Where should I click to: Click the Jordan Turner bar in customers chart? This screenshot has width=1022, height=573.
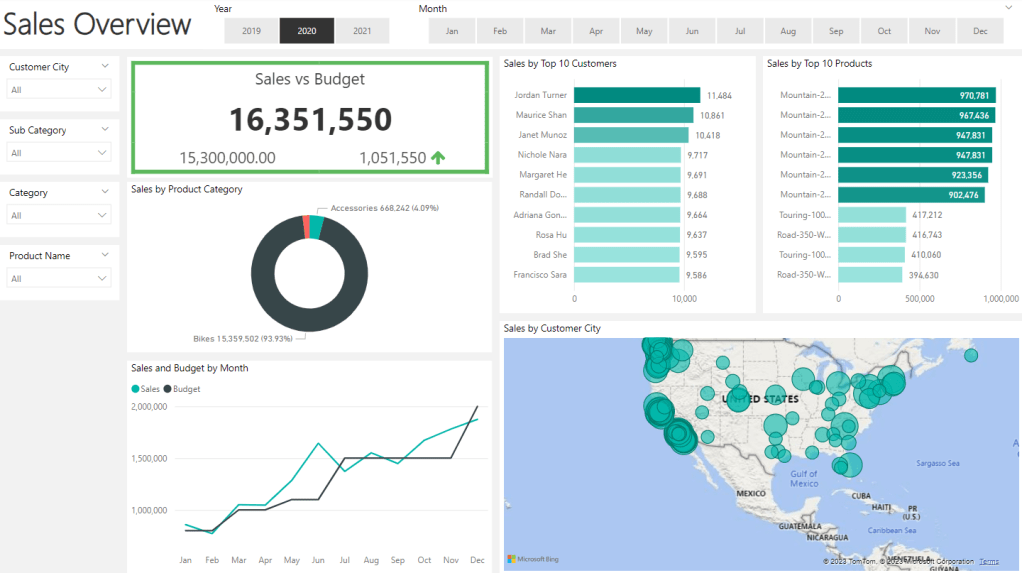click(636, 96)
